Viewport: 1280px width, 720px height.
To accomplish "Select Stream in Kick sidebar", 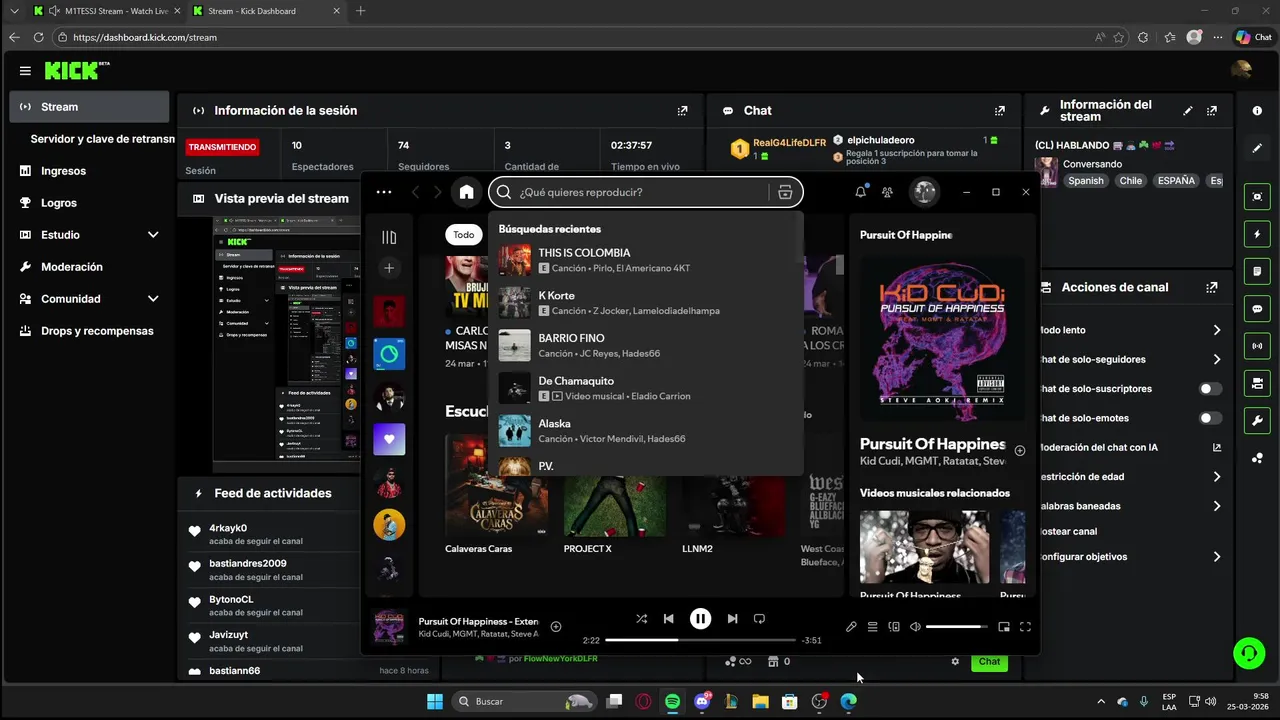I will click(x=90, y=107).
